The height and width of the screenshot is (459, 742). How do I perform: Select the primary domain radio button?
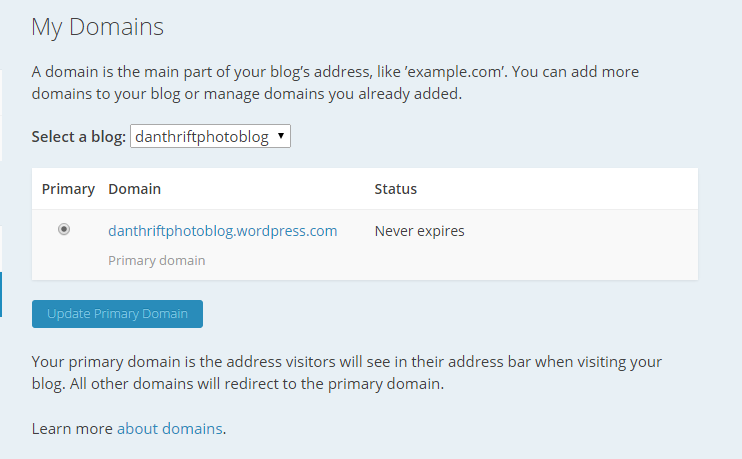tap(64, 230)
